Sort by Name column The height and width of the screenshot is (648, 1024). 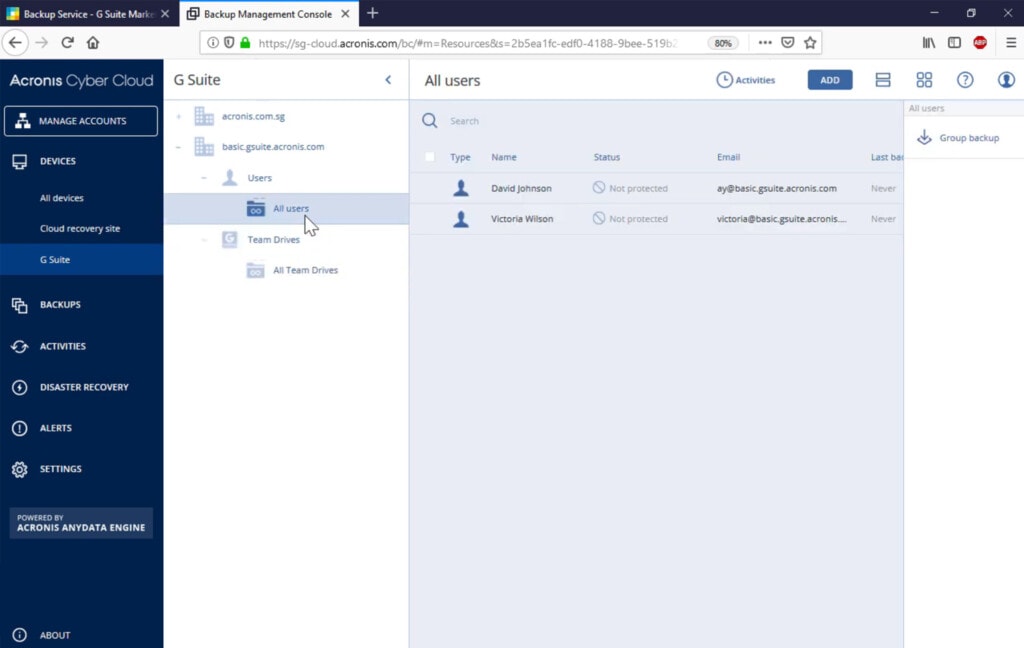(x=504, y=157)
